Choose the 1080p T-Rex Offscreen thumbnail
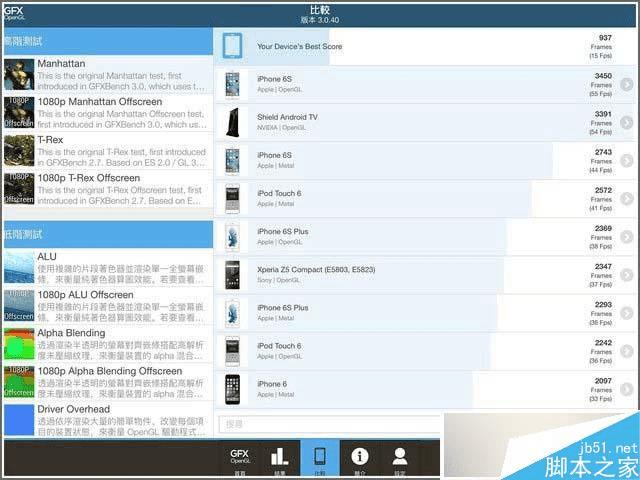Image resolution: width=640 pixels, height=480 pixels. pyautogui.click(x=19, y=189)
